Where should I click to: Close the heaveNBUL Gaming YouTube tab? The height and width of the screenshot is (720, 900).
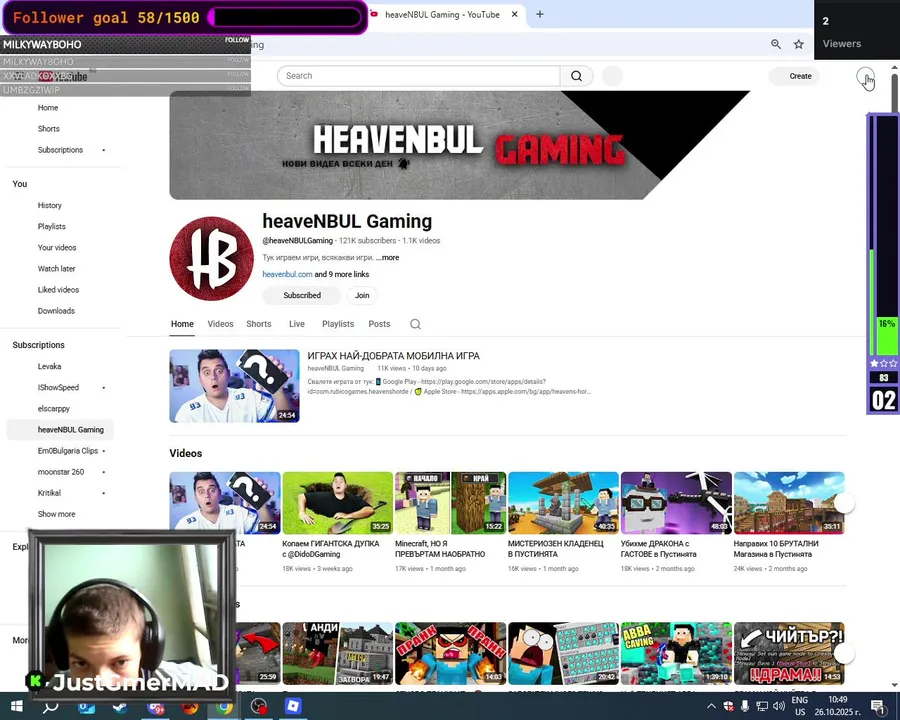pos(515,14)
